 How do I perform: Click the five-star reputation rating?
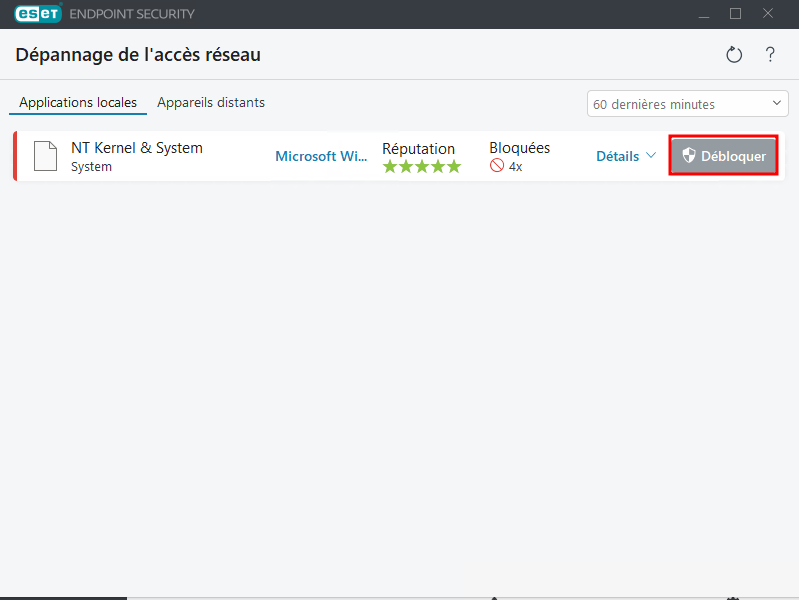coord(422,166)
